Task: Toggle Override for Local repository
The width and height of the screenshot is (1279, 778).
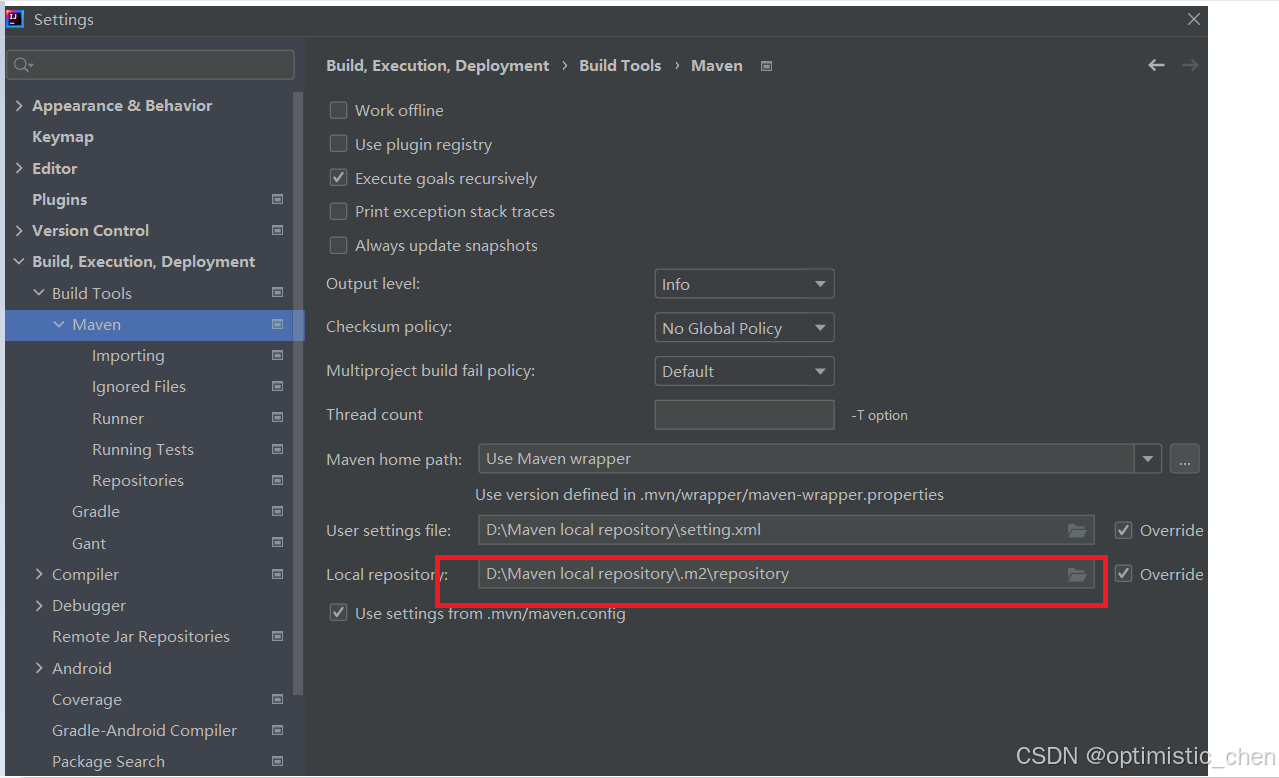Action: coord(1123,574)
